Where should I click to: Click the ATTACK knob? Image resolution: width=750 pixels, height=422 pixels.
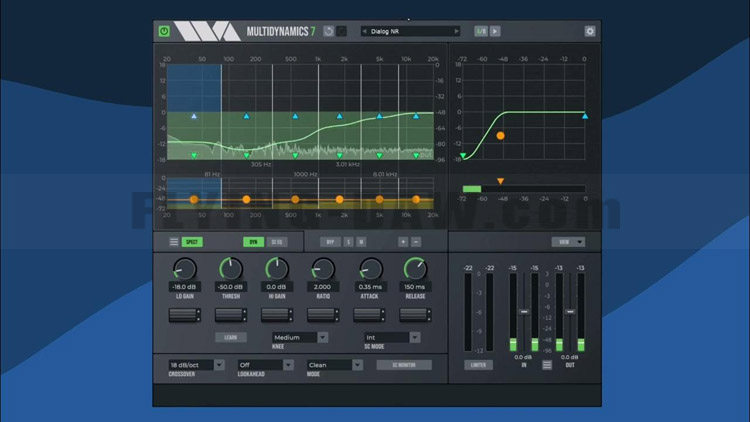point(370,269)
